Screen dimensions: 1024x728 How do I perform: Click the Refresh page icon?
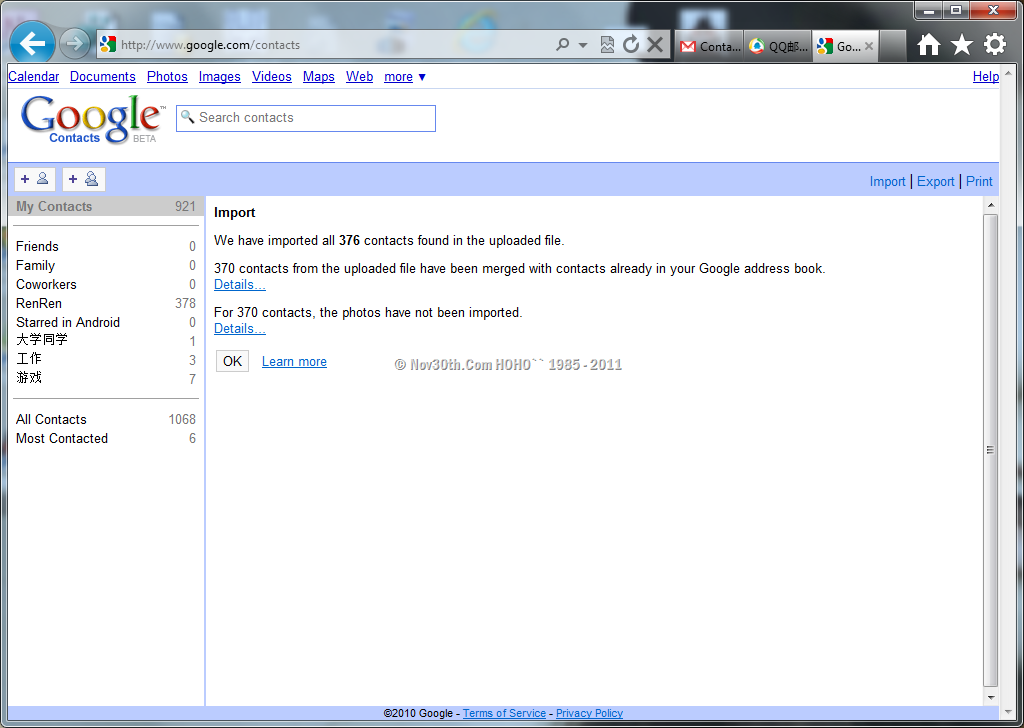pyautogui.click(x=631, y=44)
